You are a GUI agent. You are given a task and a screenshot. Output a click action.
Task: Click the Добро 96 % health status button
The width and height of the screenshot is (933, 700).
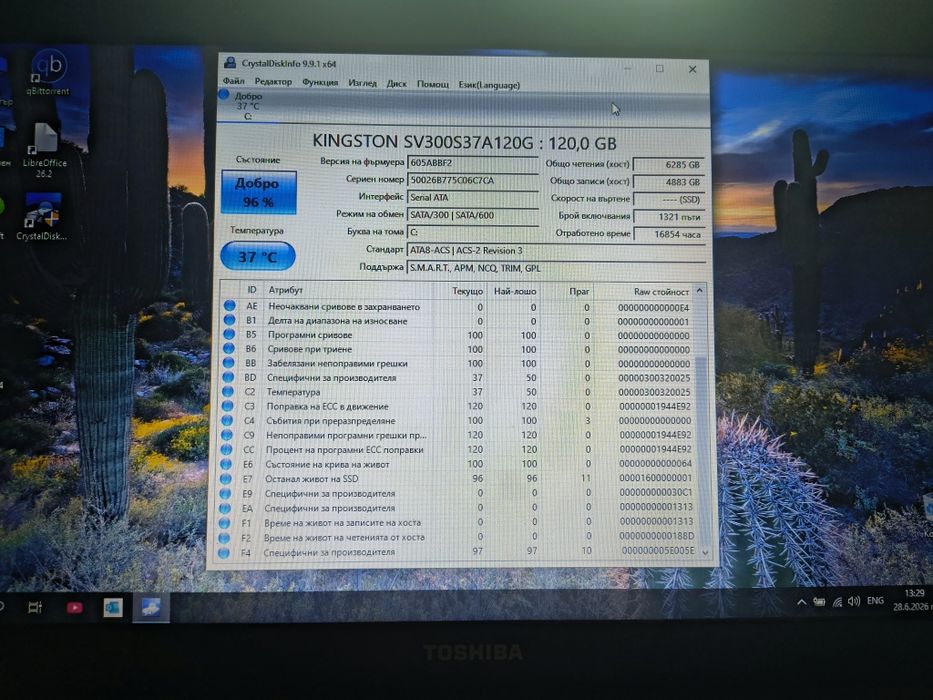[x=259, y=192]
